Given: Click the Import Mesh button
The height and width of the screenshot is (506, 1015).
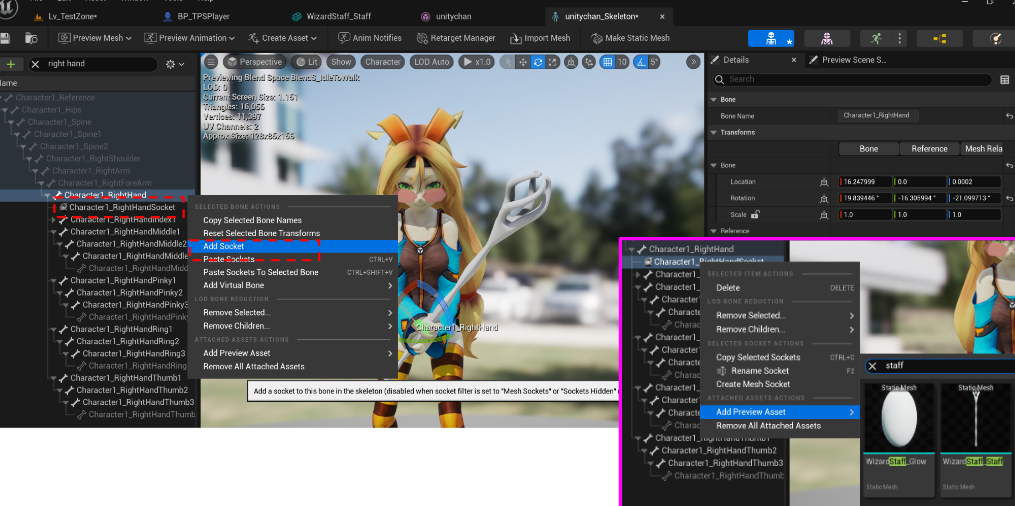Looking at the screenshot, I should (x=540, y=38).
